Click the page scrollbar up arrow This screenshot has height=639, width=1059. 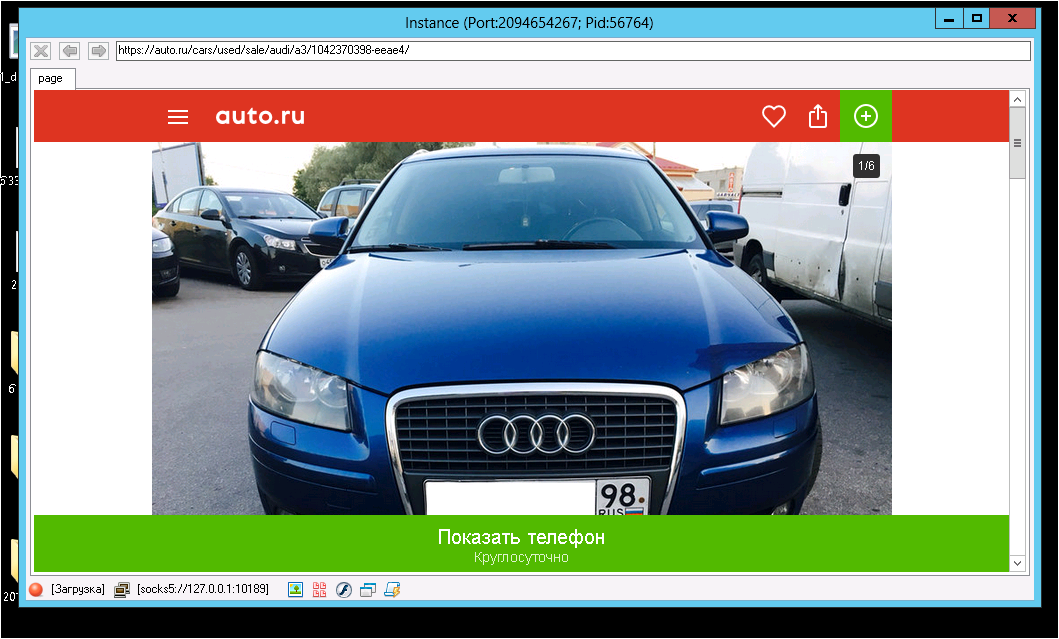[1017, 99]
